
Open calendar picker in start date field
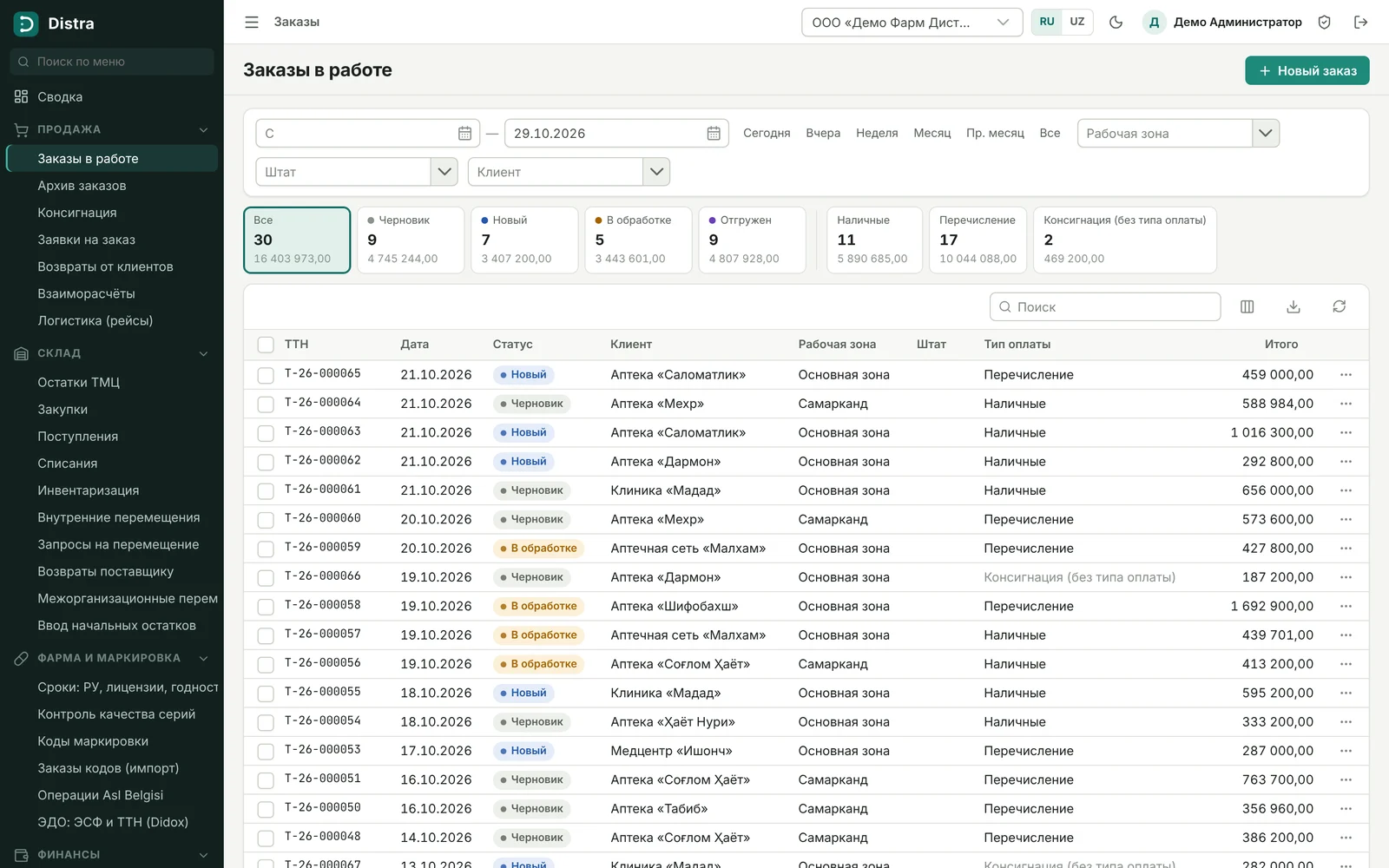[464, 134]
